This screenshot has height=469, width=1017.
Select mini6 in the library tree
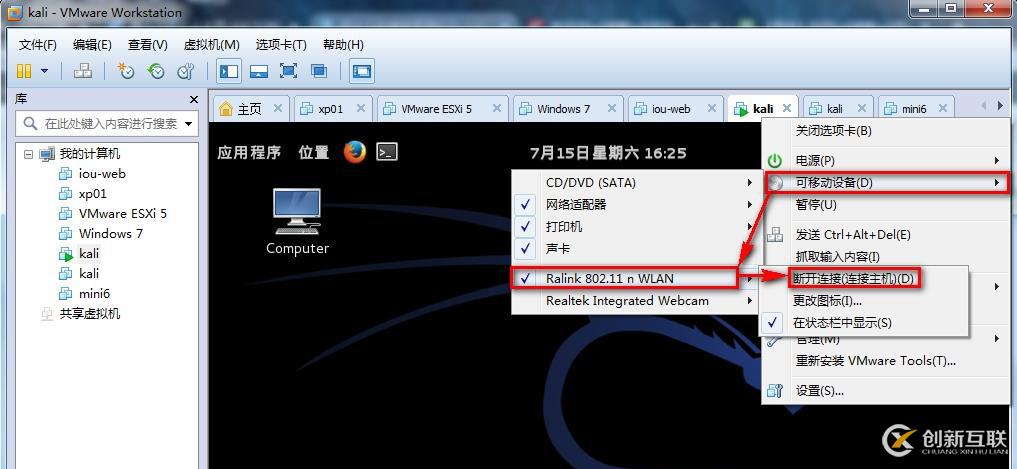point(94,293)
